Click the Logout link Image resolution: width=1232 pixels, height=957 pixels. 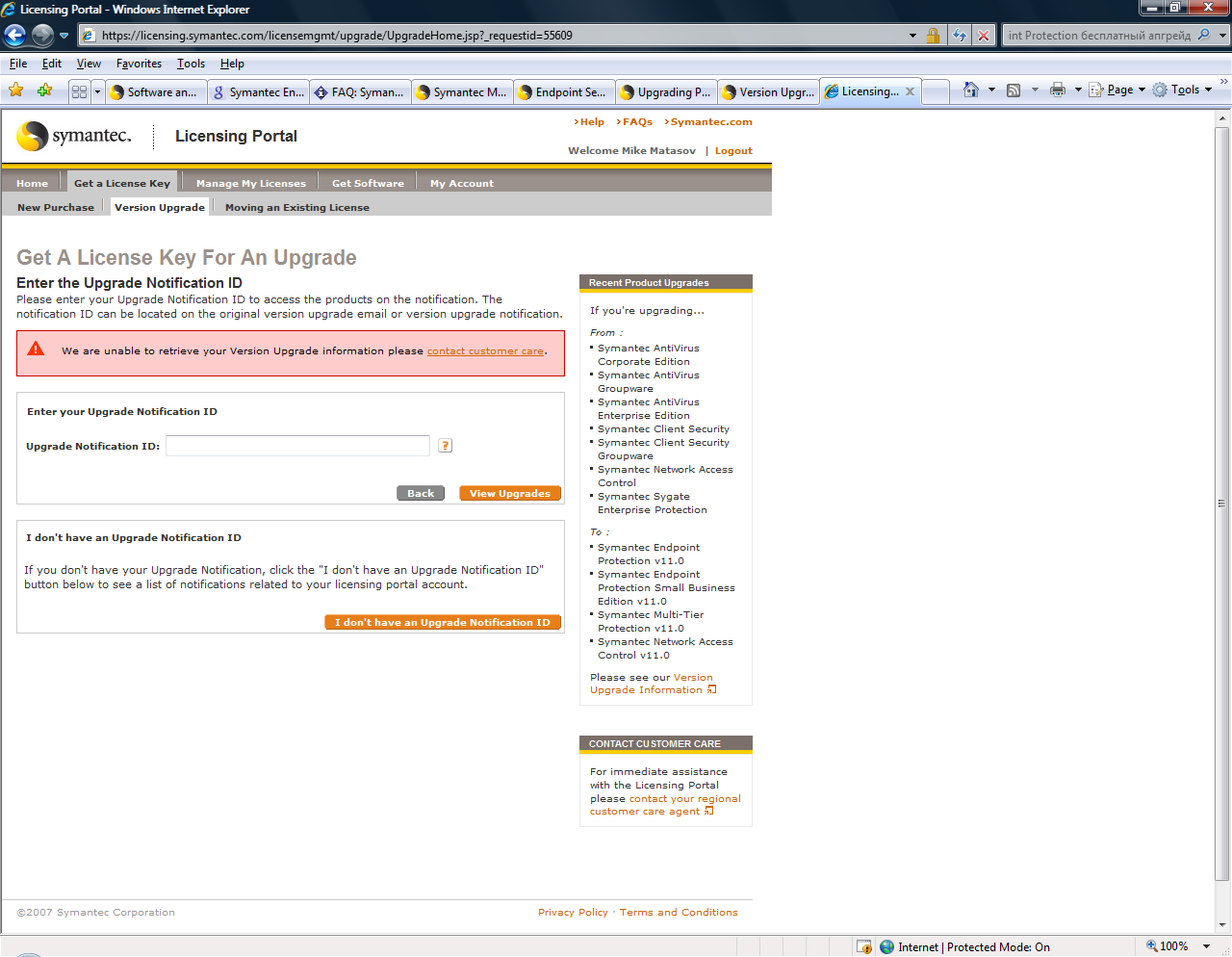(x=733, y=151)
